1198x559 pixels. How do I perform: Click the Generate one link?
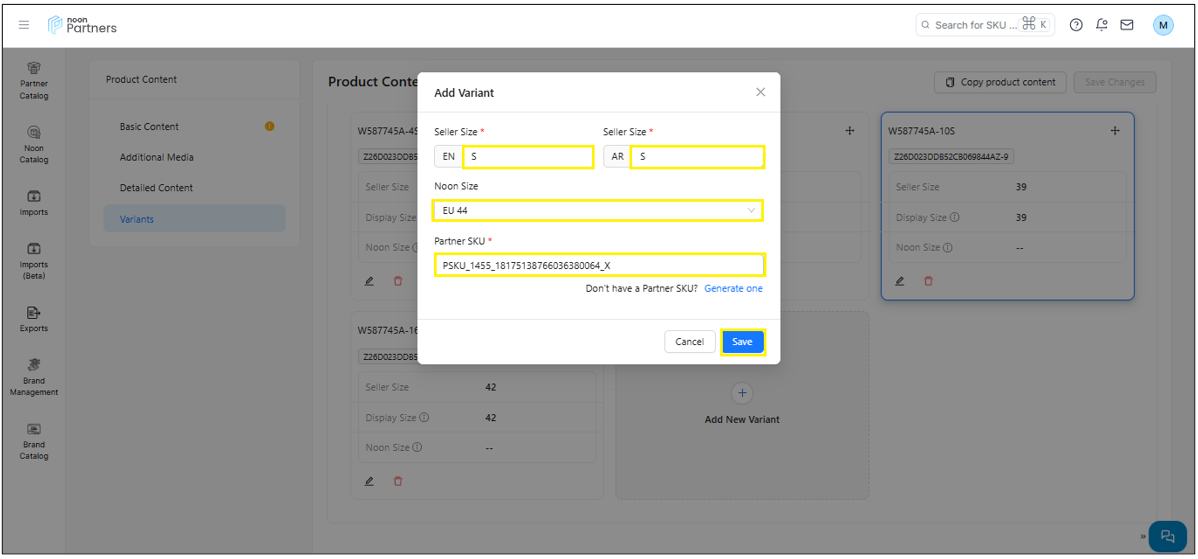click(x=733, y=289)
